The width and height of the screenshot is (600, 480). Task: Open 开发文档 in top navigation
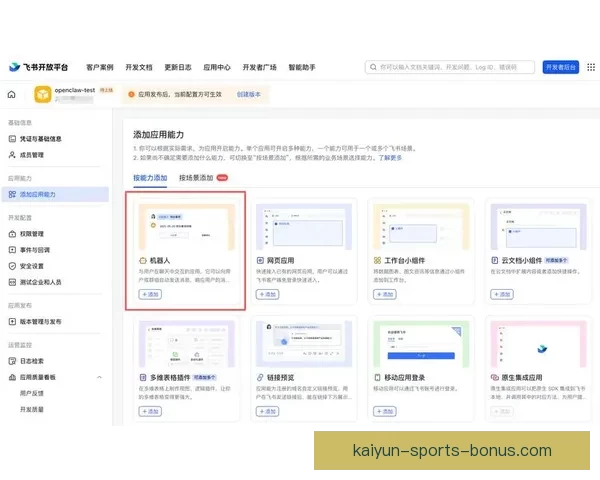click(x=139, y=67)
